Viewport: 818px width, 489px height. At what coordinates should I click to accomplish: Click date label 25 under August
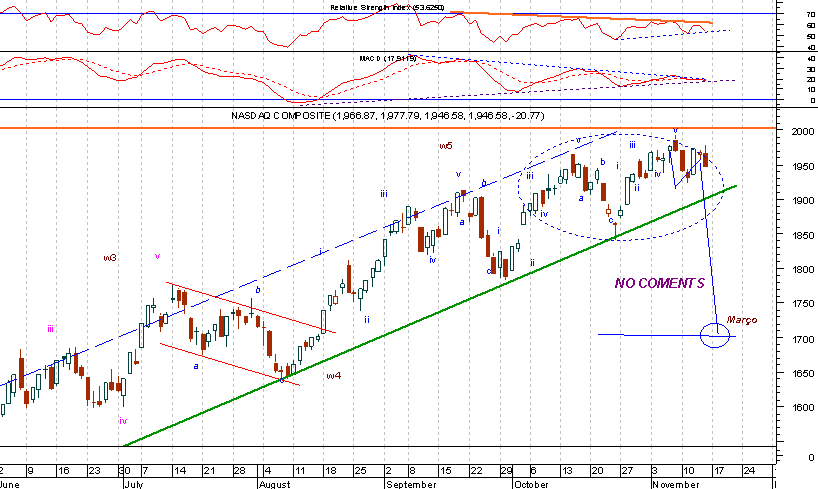[360, 471]
